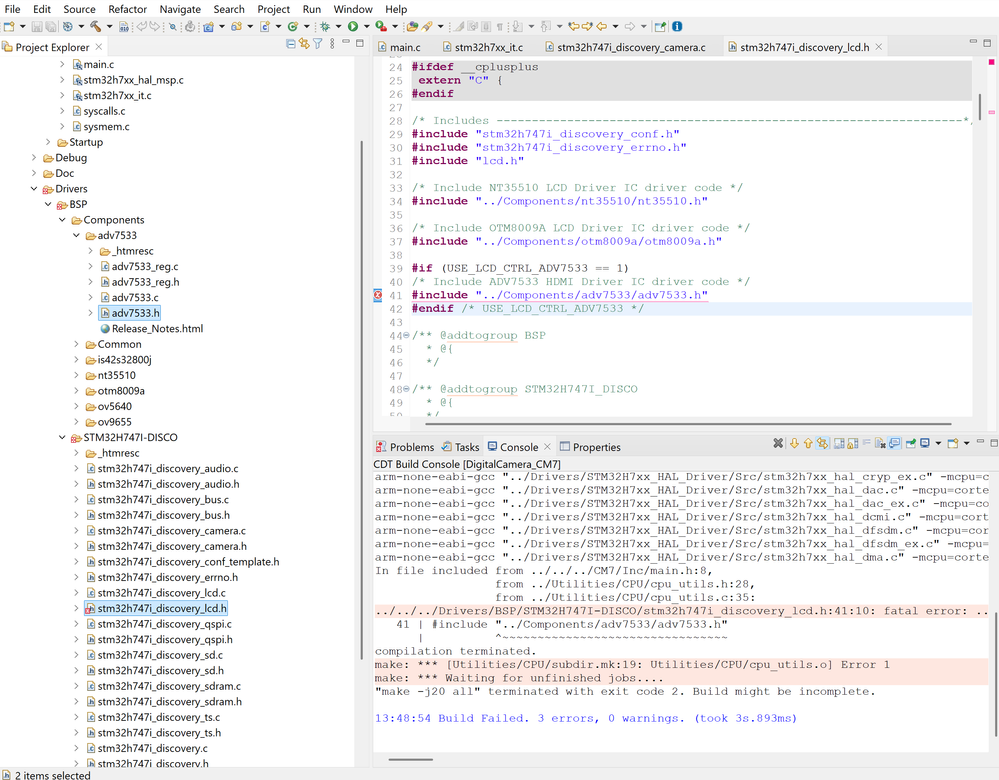Toggle Pin Console button
Viewport: 999px width, 780px height.
point(910,444)
